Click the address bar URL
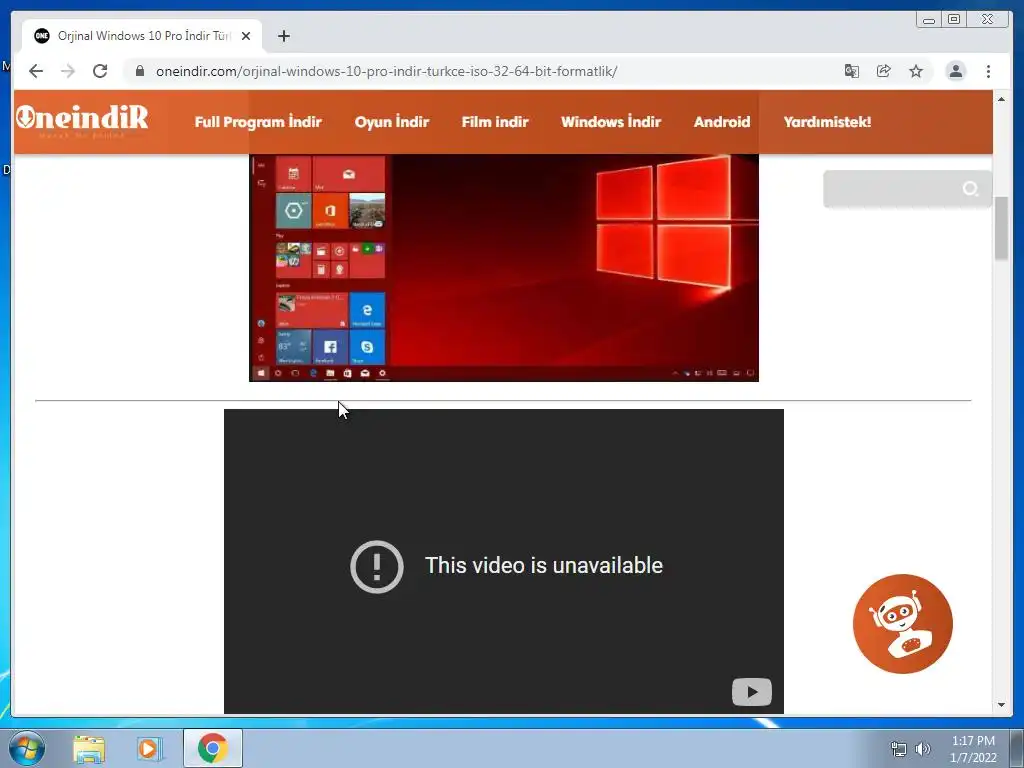 click(x=386, y=71)
